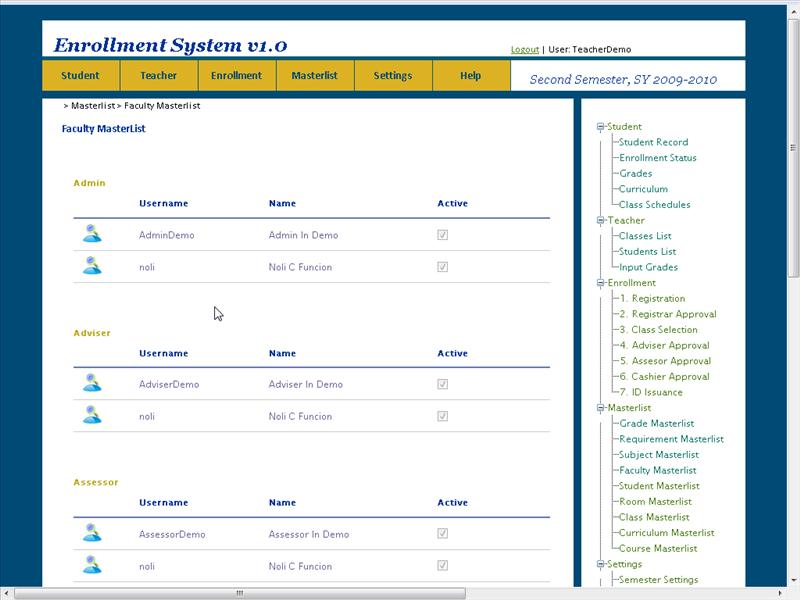
Task: Open the Help menu tab
Action: pyautogui.click(x=471, y=76)
